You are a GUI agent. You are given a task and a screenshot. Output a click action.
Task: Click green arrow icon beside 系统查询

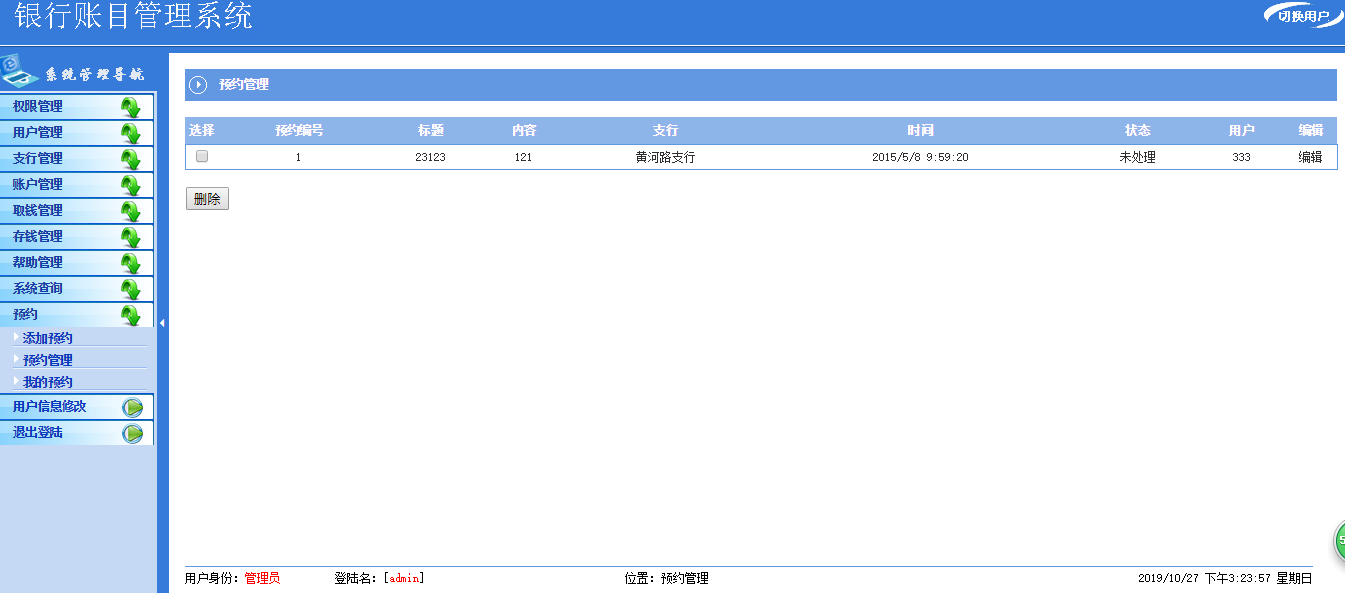[130, 290]
